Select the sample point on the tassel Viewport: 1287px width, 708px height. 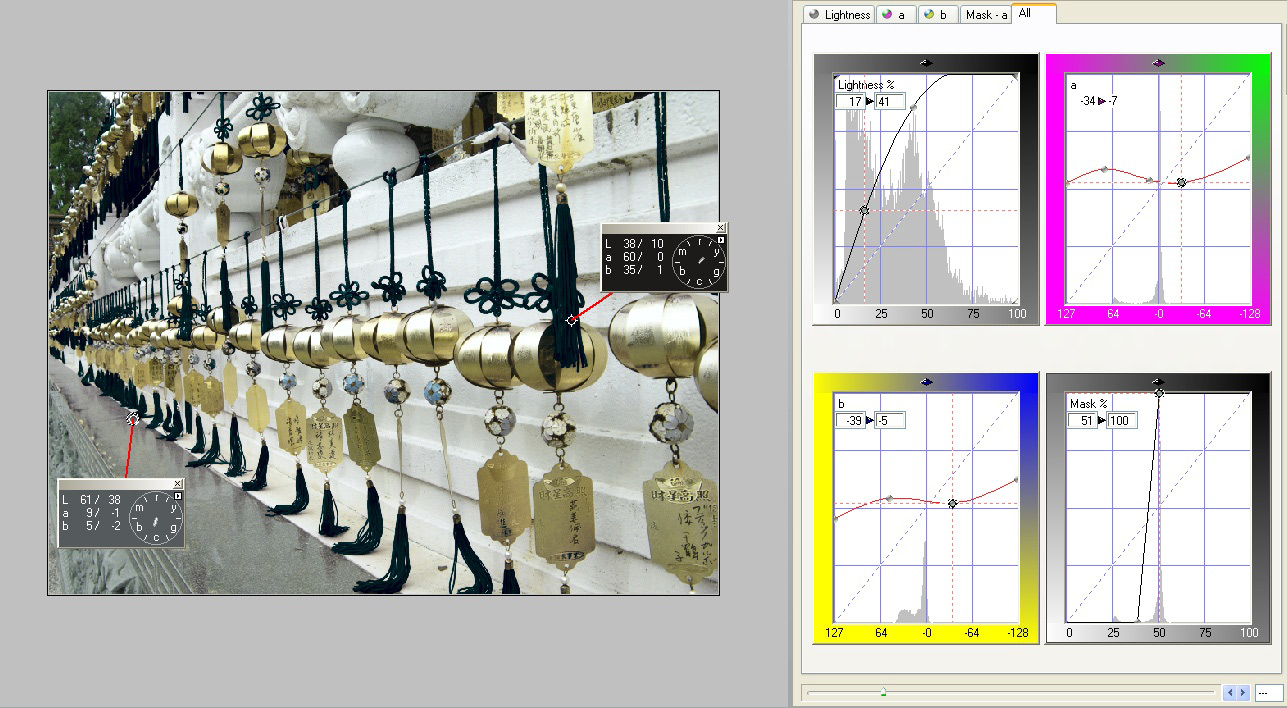tap(571, 320)
